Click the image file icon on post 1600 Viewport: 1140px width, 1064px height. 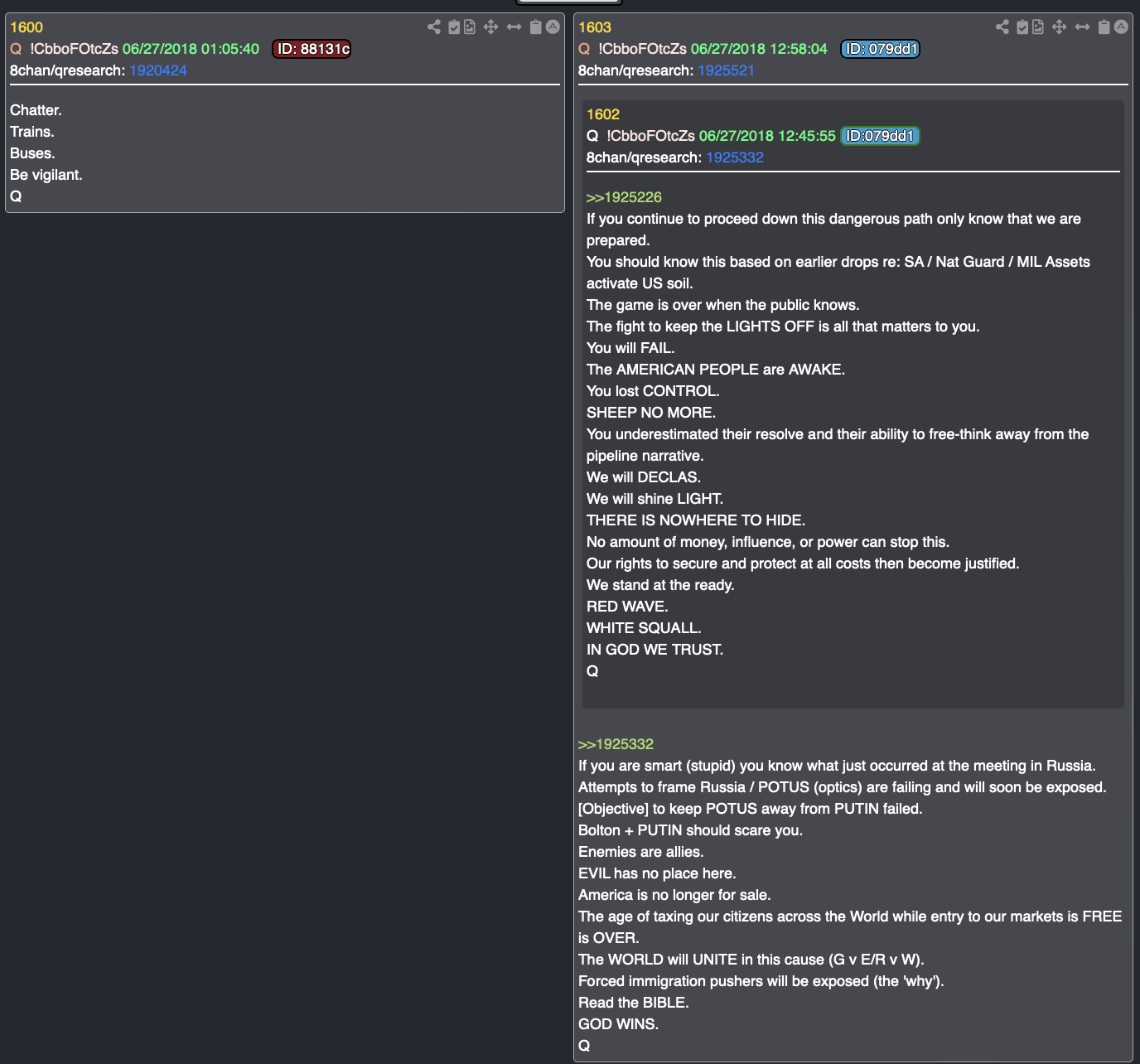[470, 27]
